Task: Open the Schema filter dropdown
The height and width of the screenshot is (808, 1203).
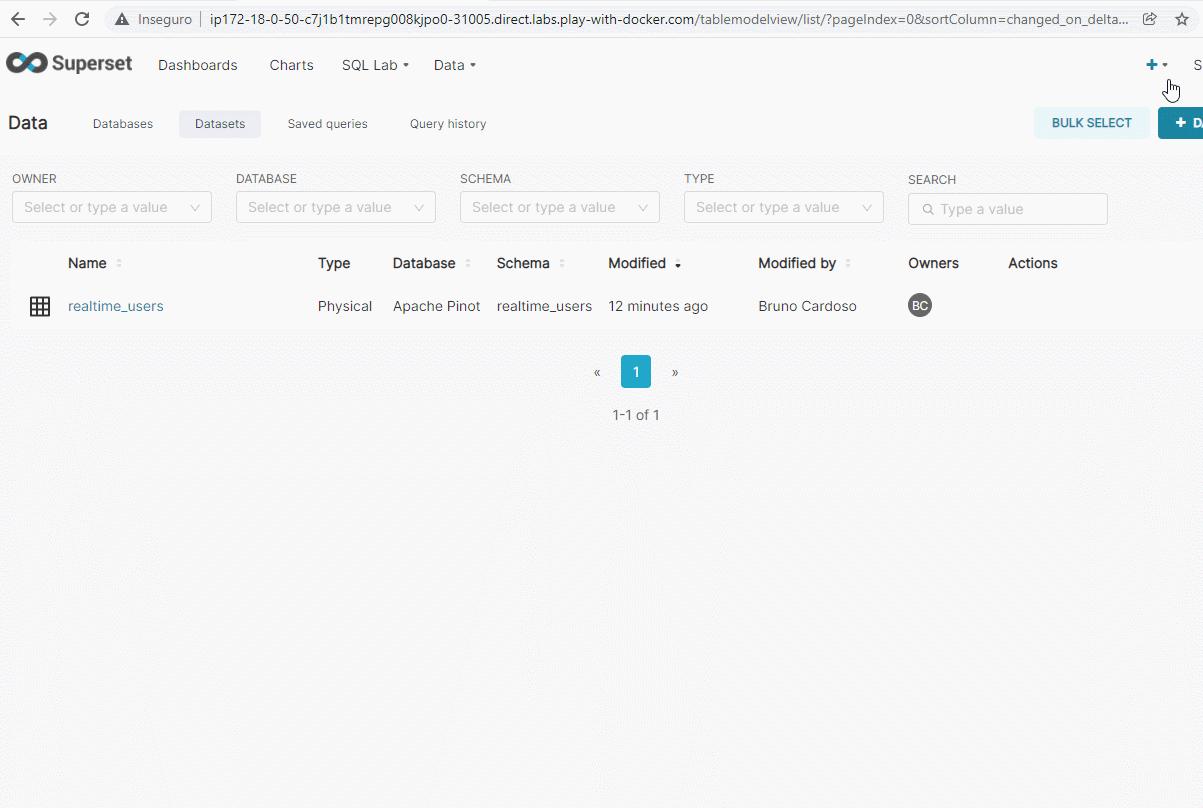Action: point(560,207)
